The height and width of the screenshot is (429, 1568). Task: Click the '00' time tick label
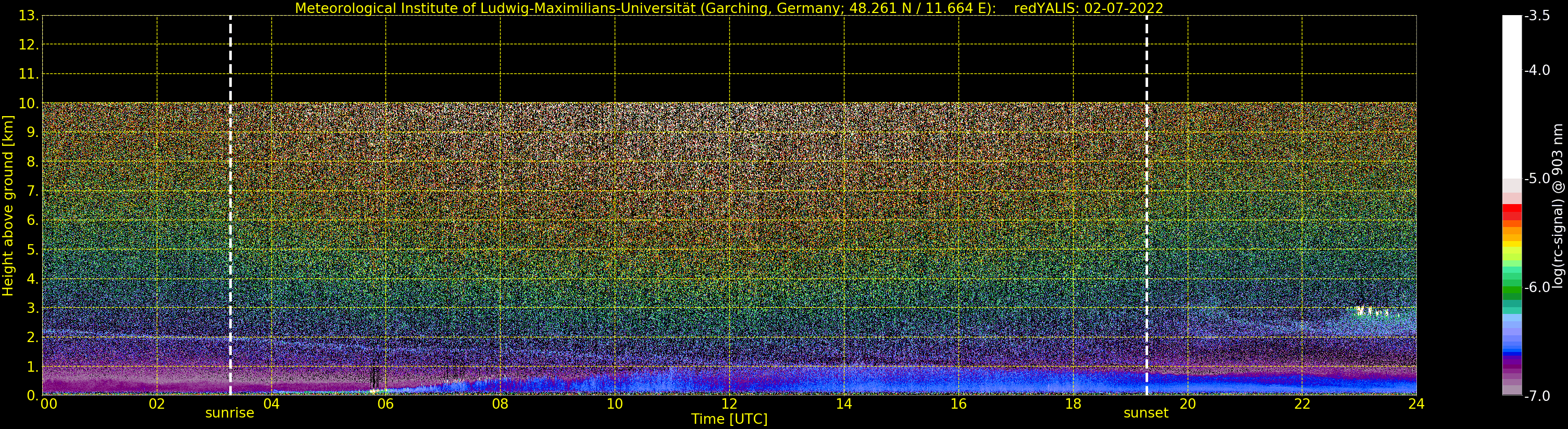coord(48,404)
